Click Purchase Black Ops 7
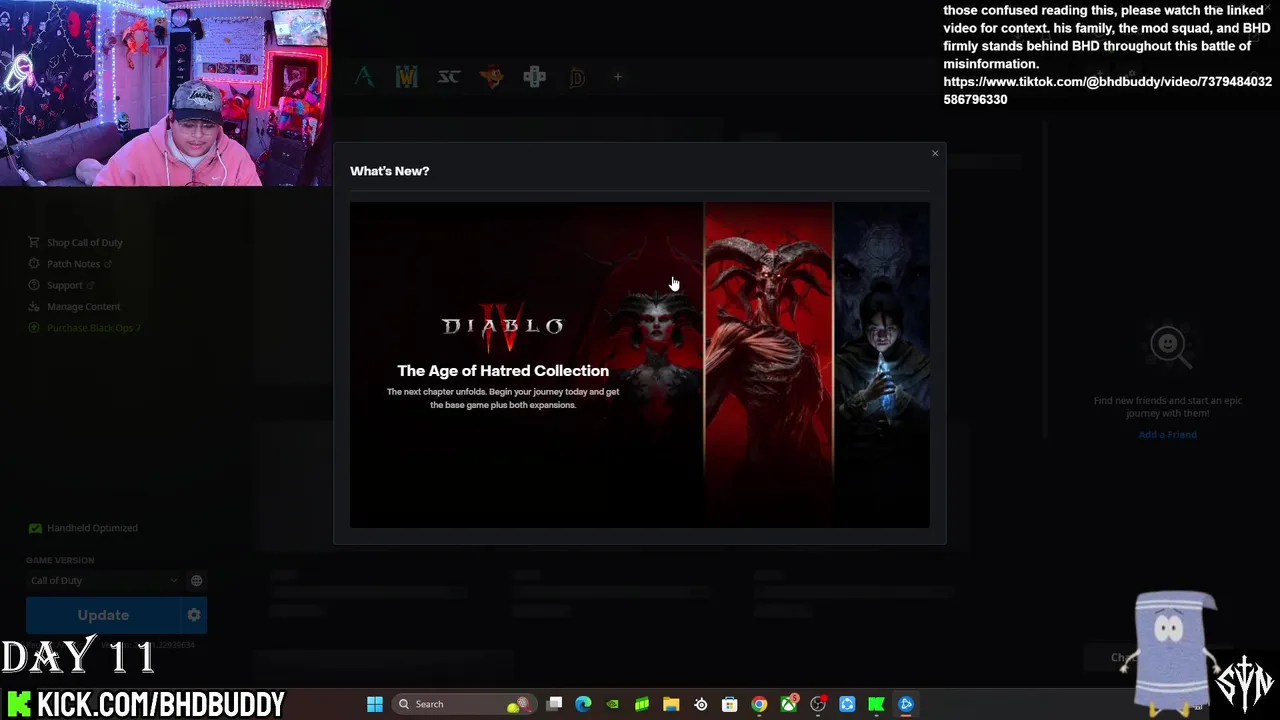 click(x=84, y=328)
